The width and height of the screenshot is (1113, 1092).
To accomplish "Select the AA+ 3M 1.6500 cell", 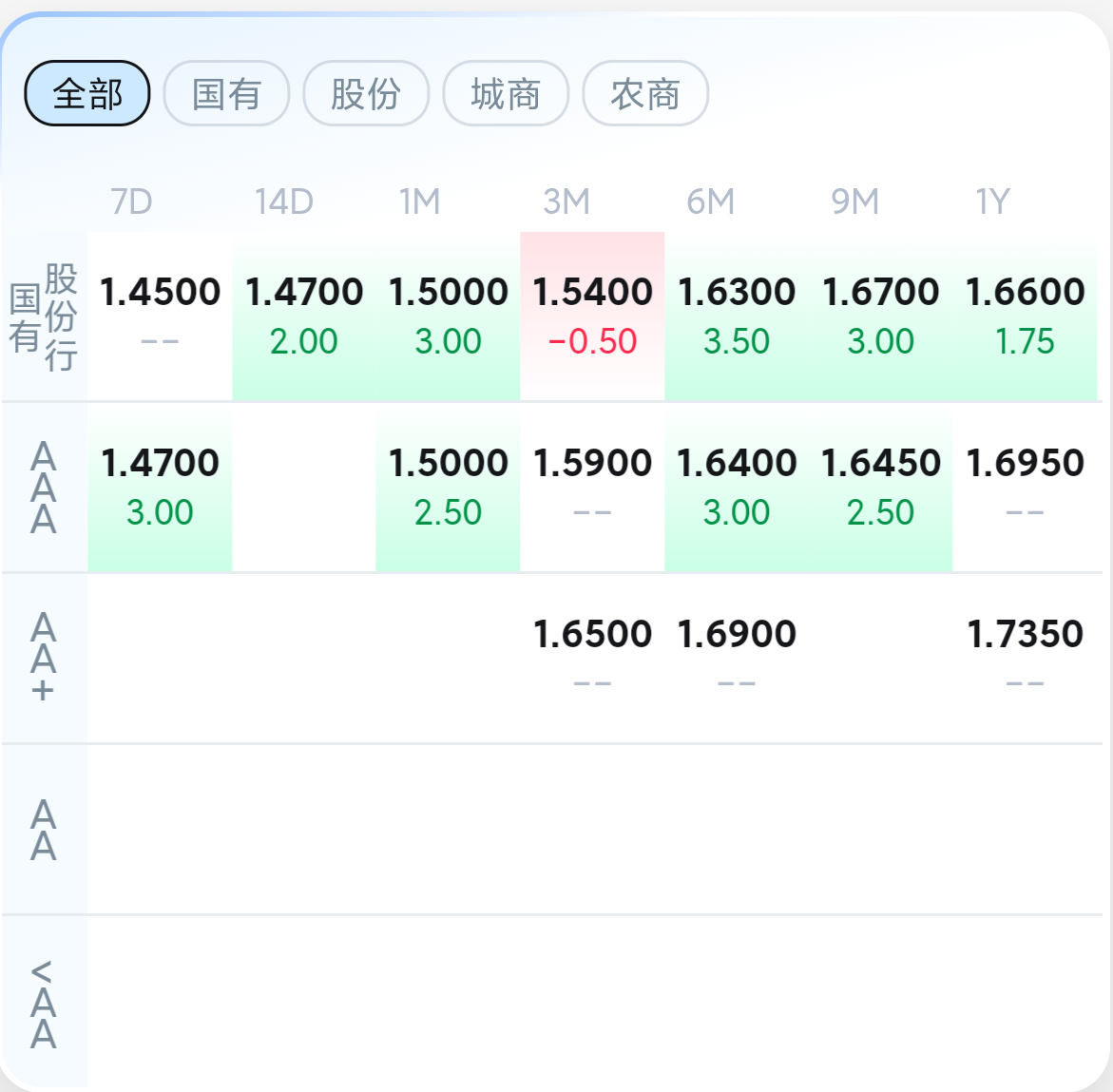I will [592, 658].
